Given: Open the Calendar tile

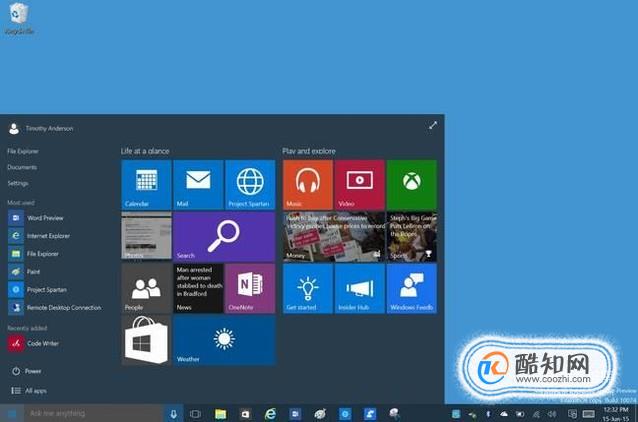Looking at the screenshot, I should click(146, 185).
